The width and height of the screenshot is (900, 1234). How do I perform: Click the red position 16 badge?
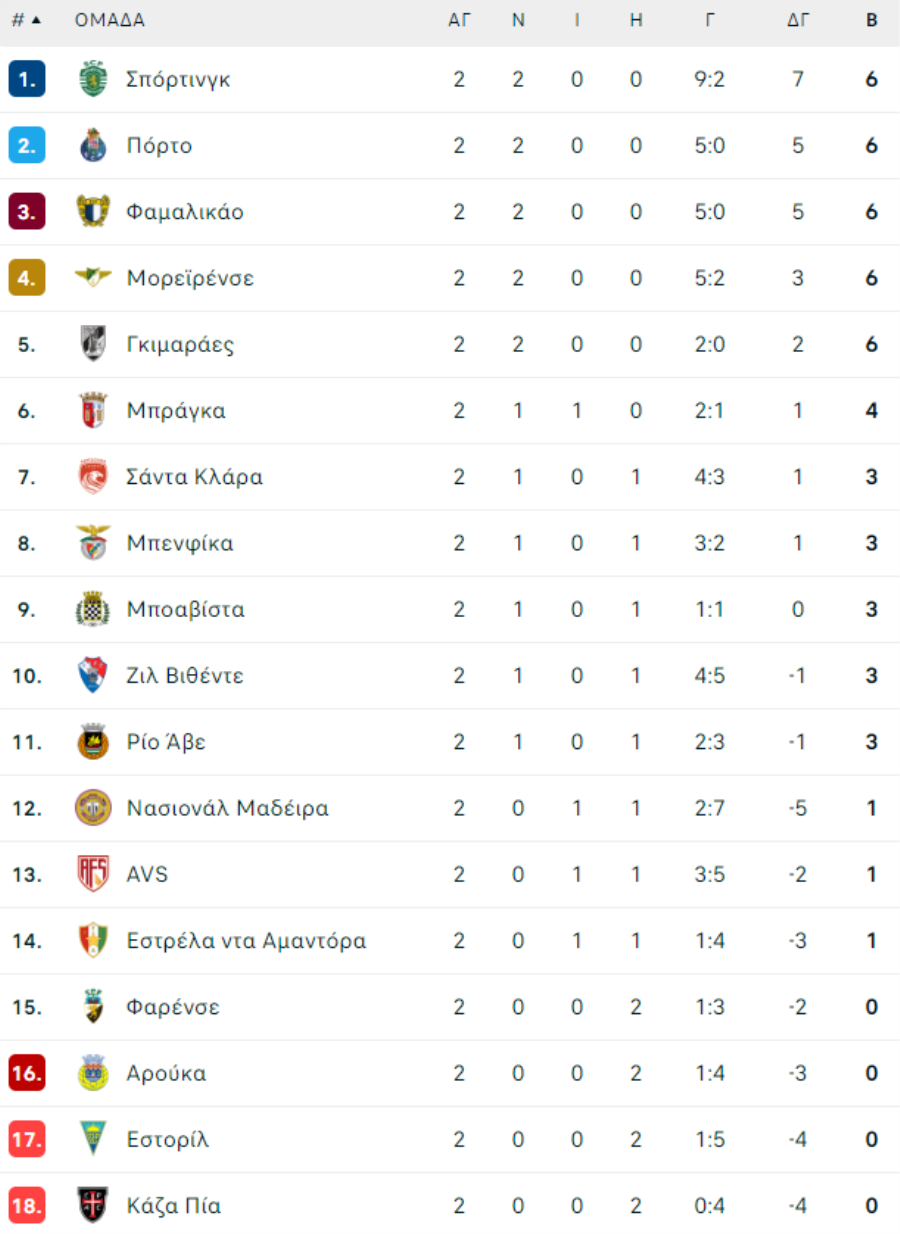click(x=27, y=1073)
